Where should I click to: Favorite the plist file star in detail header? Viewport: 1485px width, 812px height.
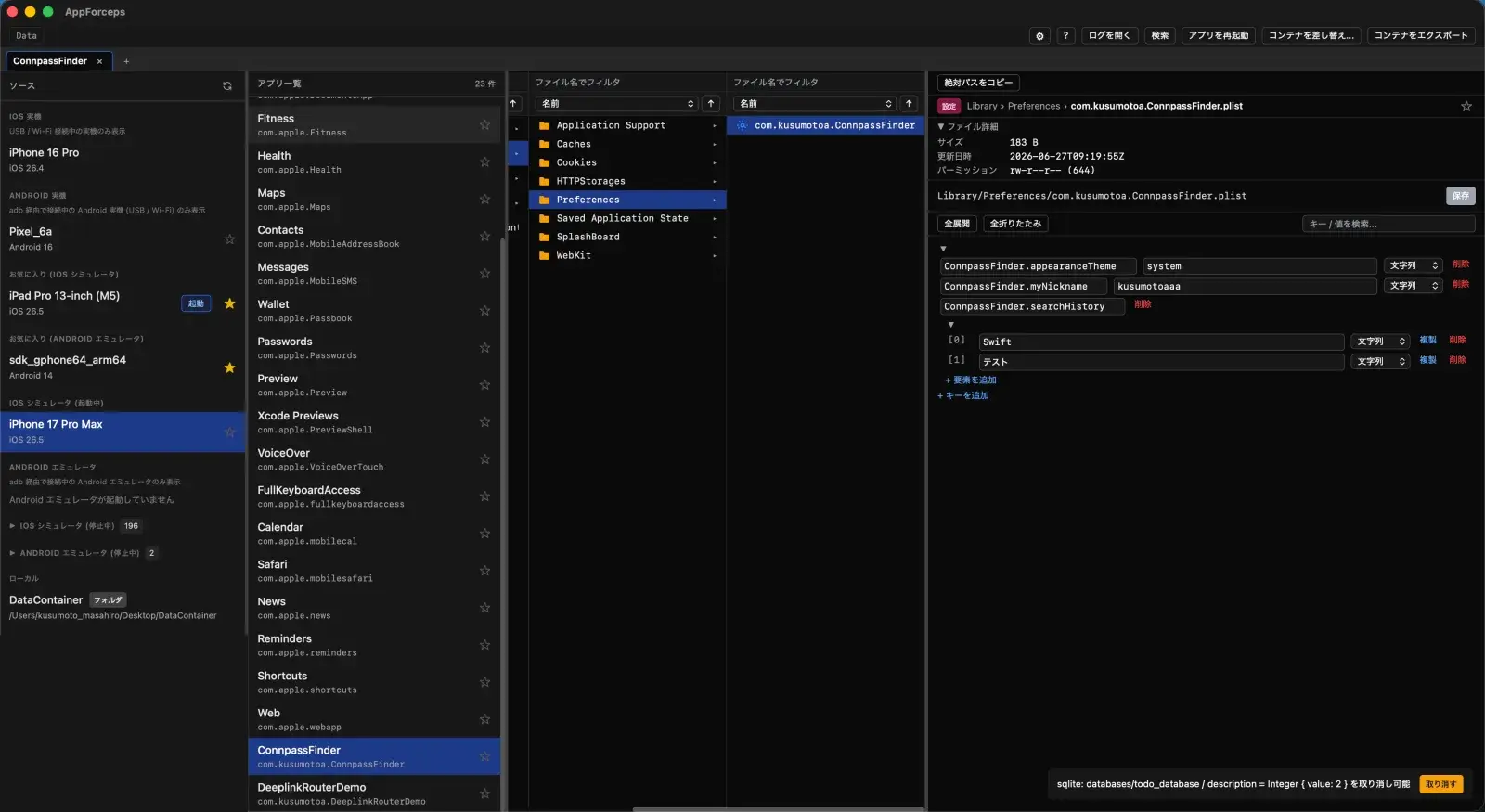click(1466, 106)
